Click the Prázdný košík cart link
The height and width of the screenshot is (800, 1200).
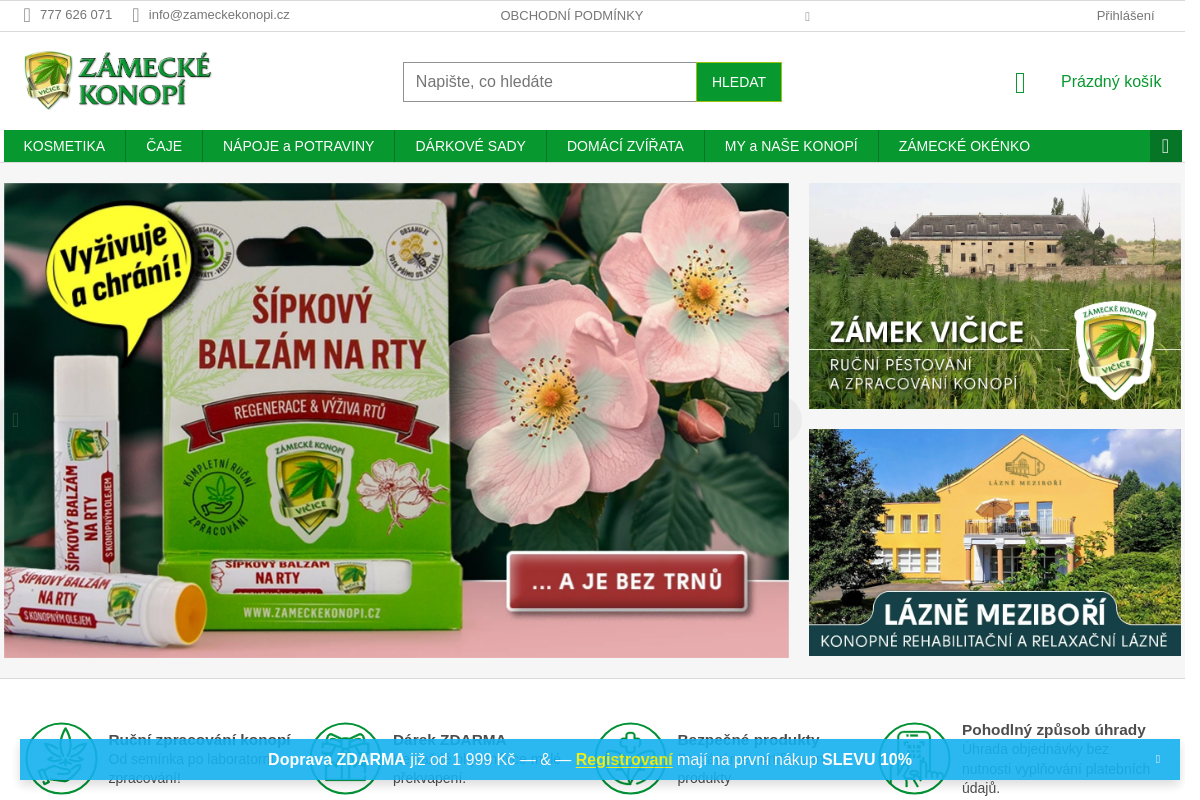1111,82
